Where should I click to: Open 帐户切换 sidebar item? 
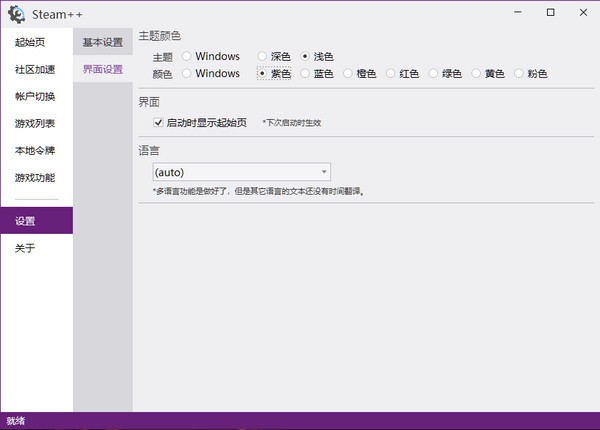(x=35, y=97)
